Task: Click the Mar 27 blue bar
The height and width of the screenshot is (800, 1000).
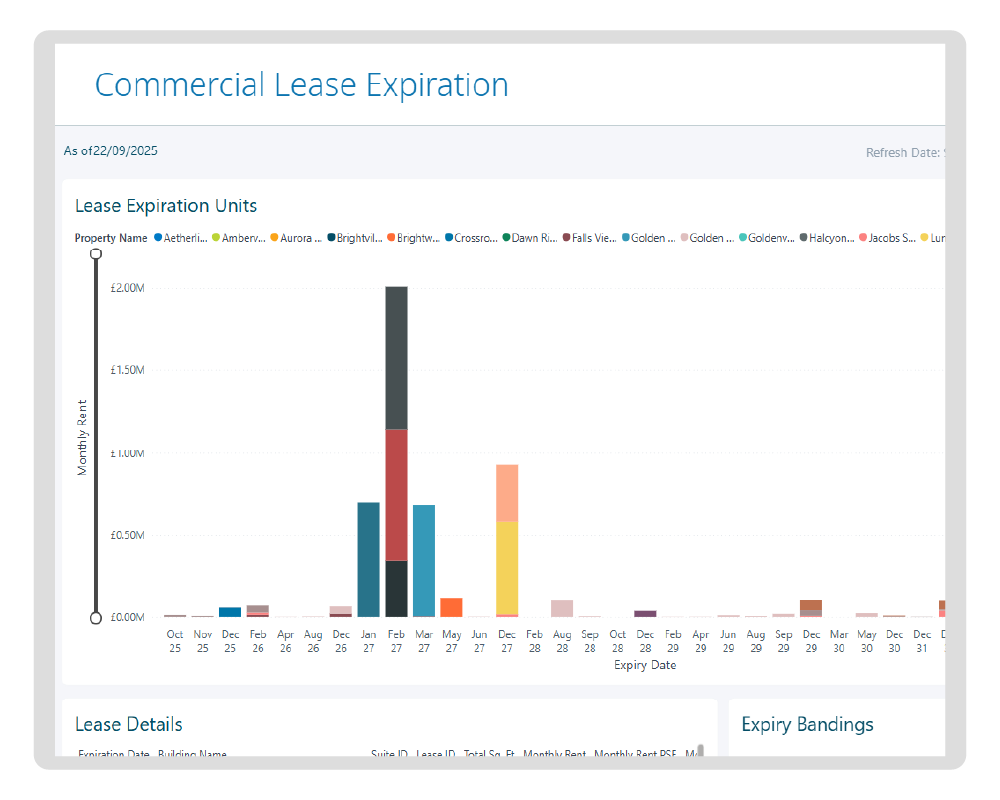Action: [x=424, y=560]
